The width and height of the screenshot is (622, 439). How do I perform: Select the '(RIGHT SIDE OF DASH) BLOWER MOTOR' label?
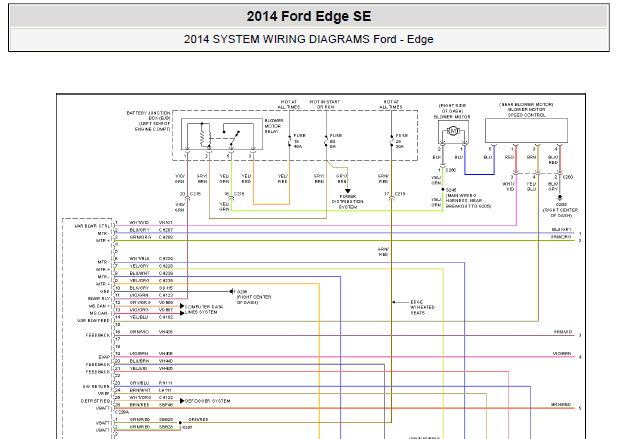[452, 111]
